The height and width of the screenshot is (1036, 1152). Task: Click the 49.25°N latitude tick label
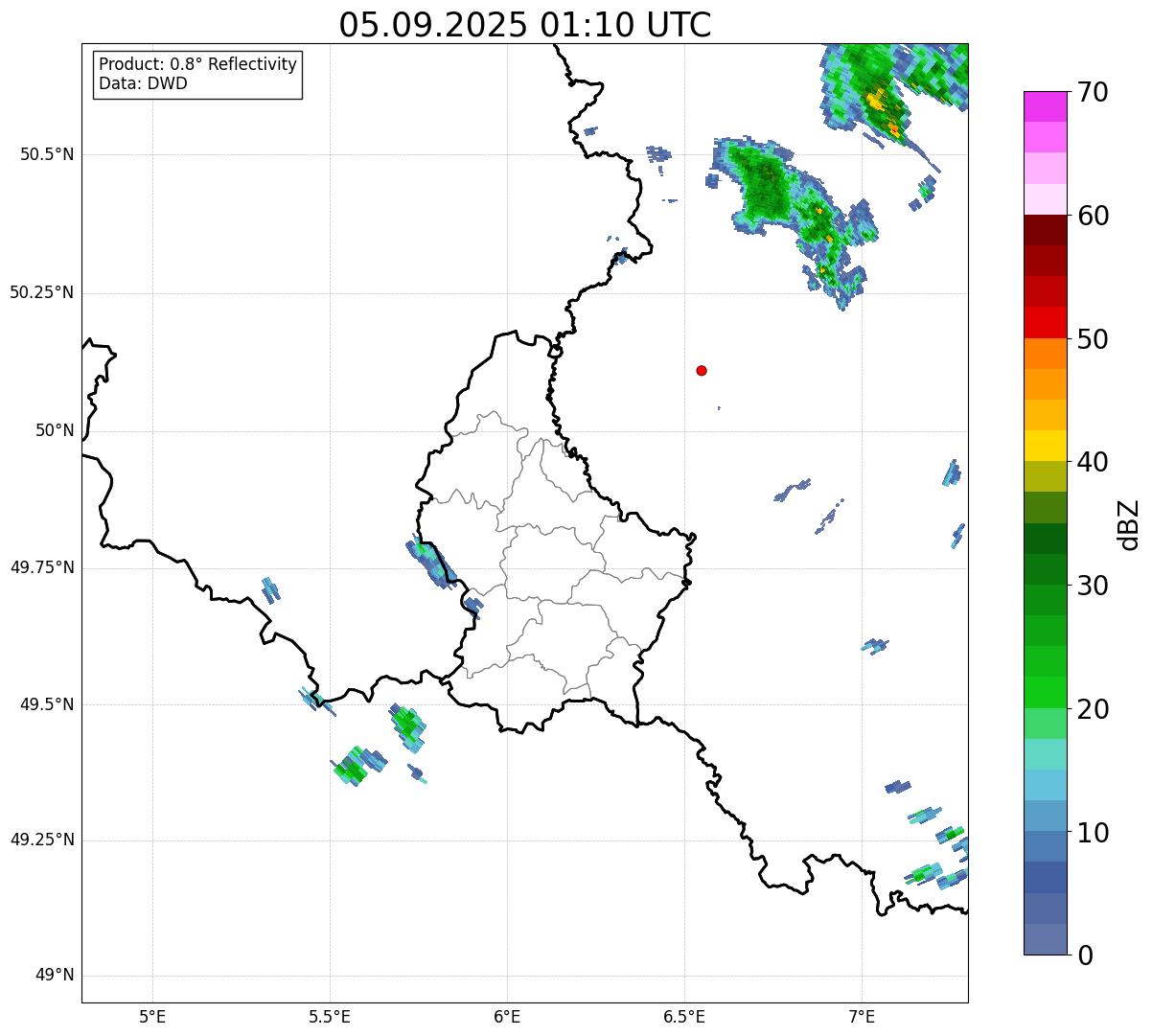pos(41,840)
